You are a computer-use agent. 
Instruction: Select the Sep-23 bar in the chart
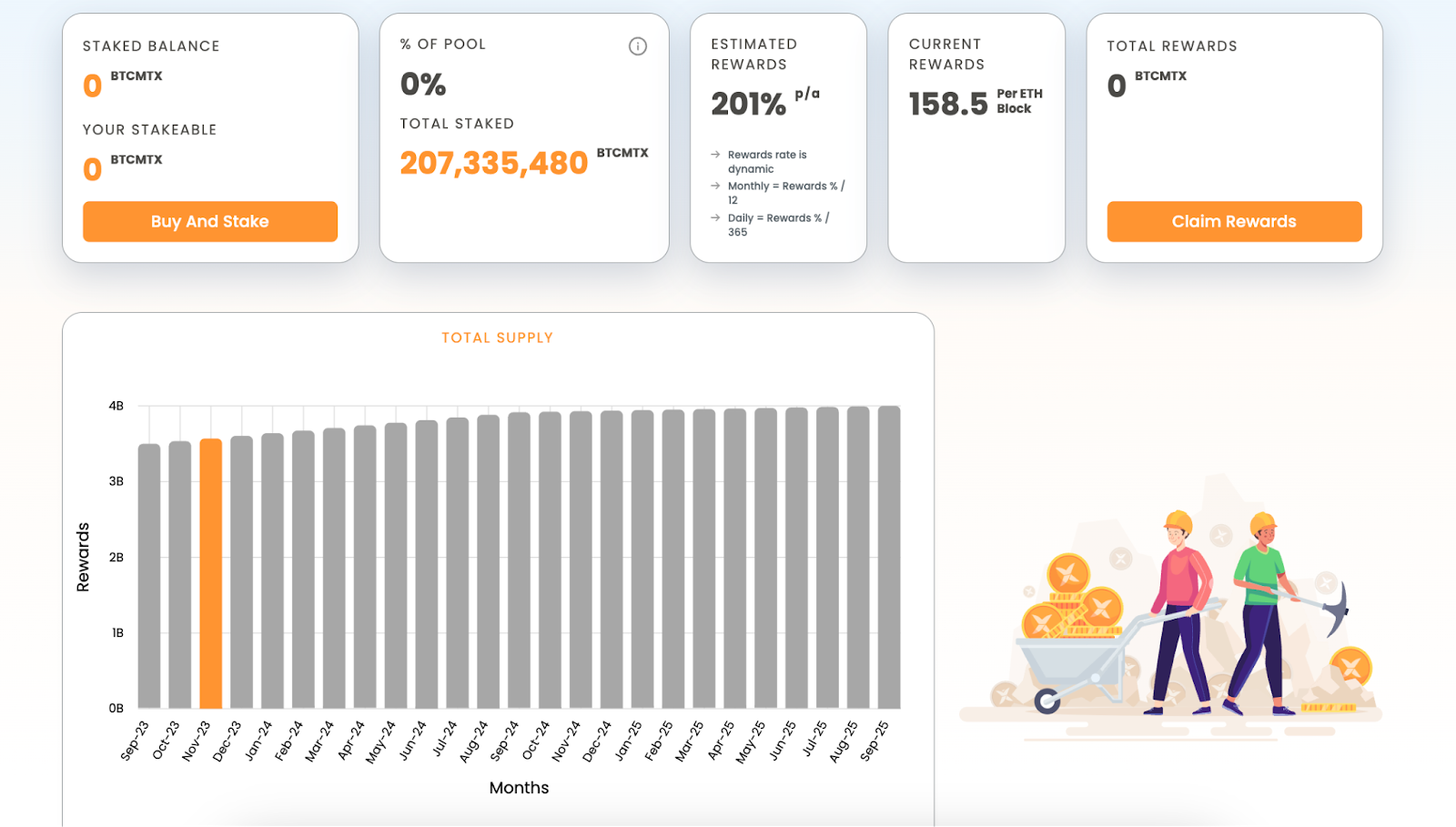[149, 576]
